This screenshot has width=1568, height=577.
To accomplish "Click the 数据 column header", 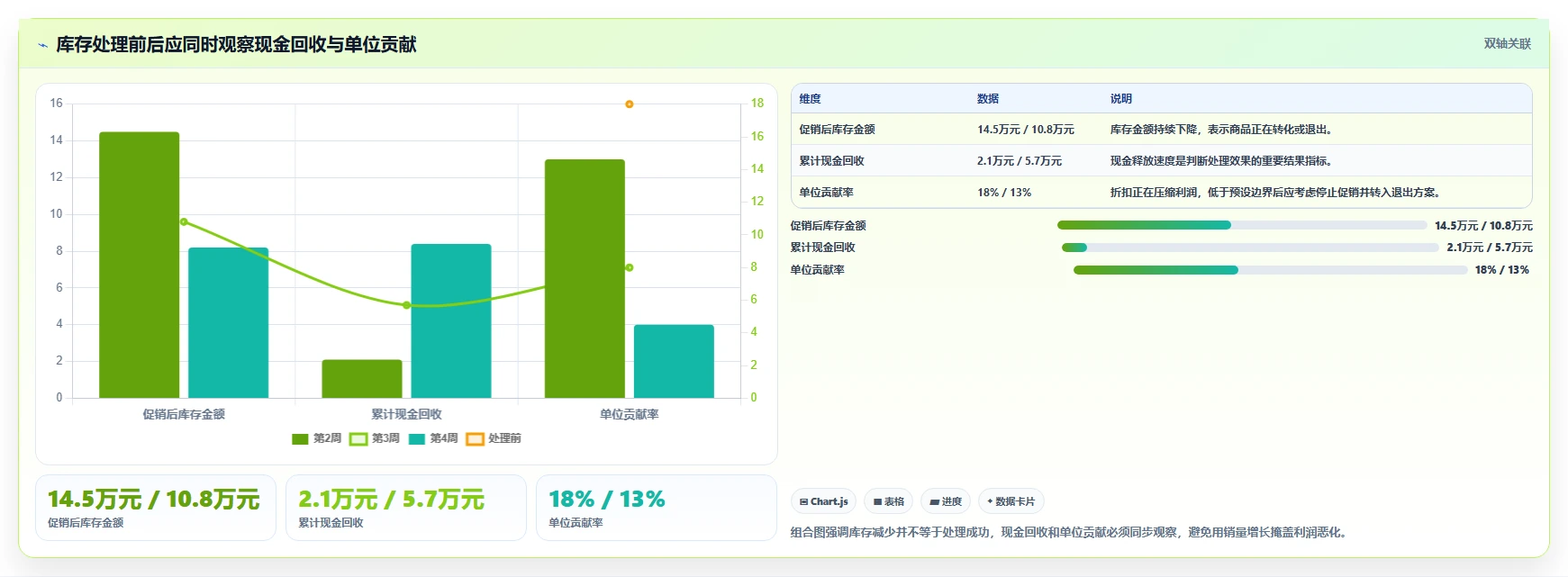I will (988, 99).
